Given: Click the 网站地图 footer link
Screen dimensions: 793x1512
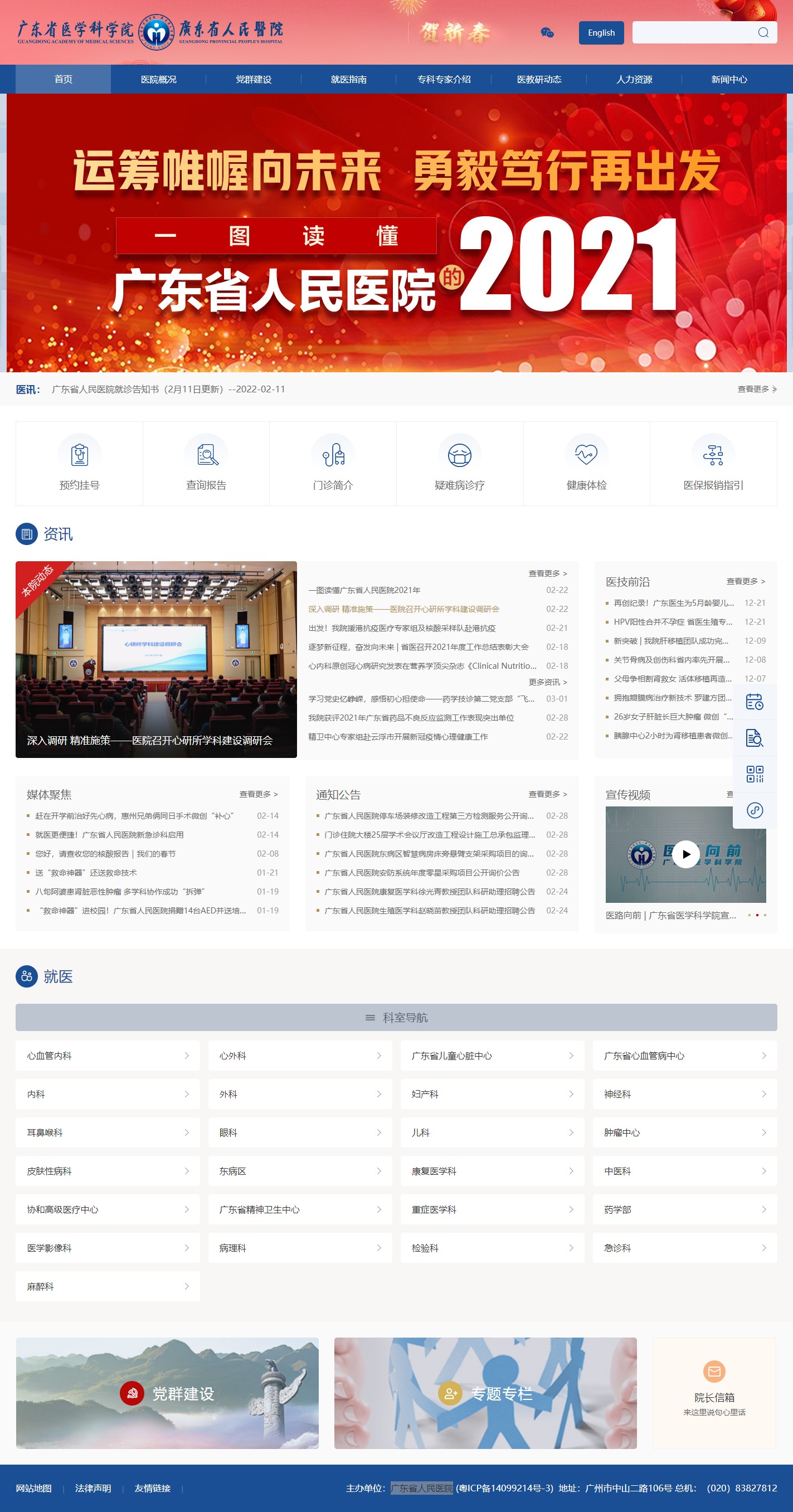Looking at the screenshot, I should (33, 1488).
